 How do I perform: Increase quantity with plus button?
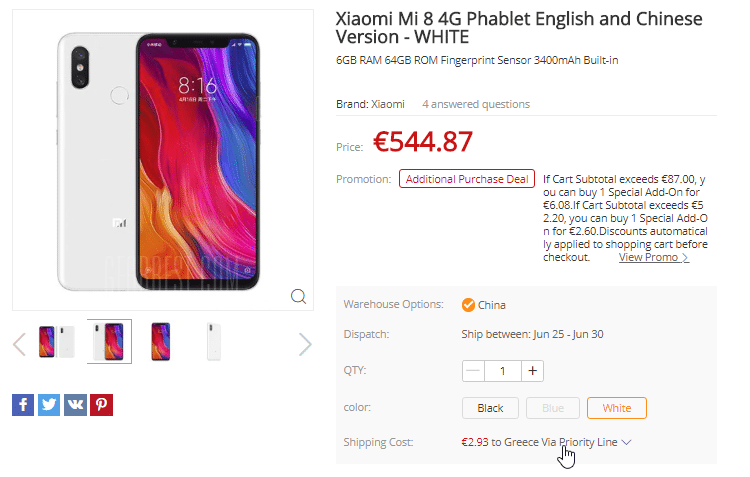click(x=532, y=371)
